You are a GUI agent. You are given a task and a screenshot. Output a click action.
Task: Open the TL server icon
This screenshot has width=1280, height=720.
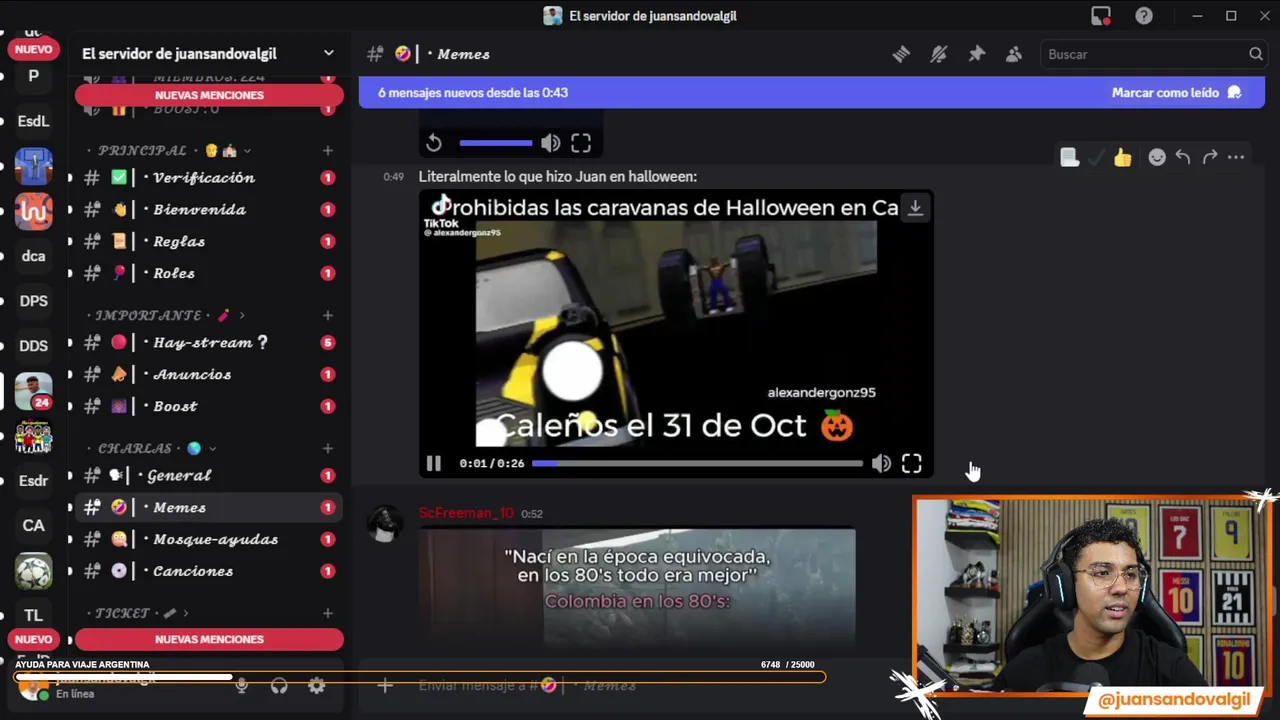(33, 615)
